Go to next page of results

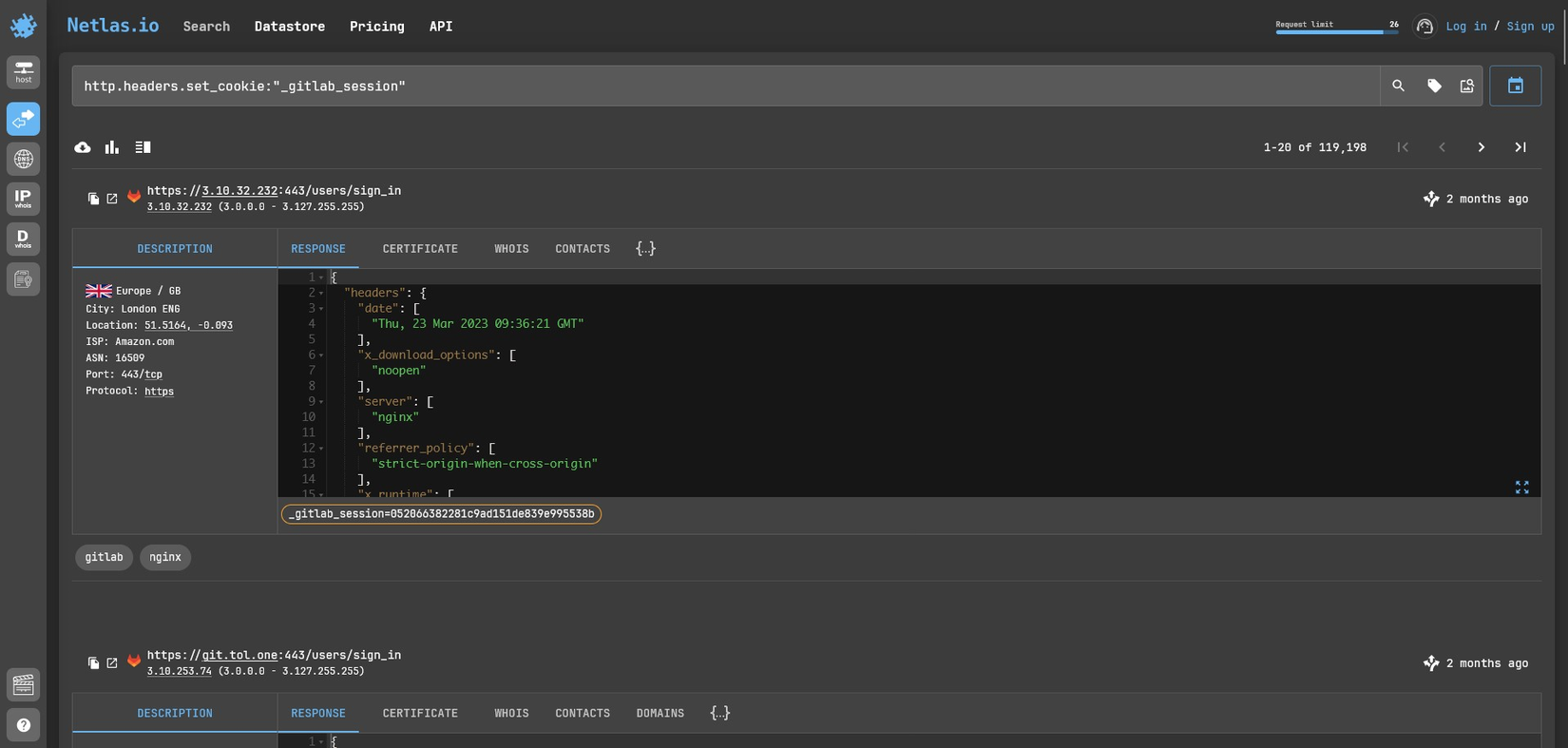pos(1481,147)
